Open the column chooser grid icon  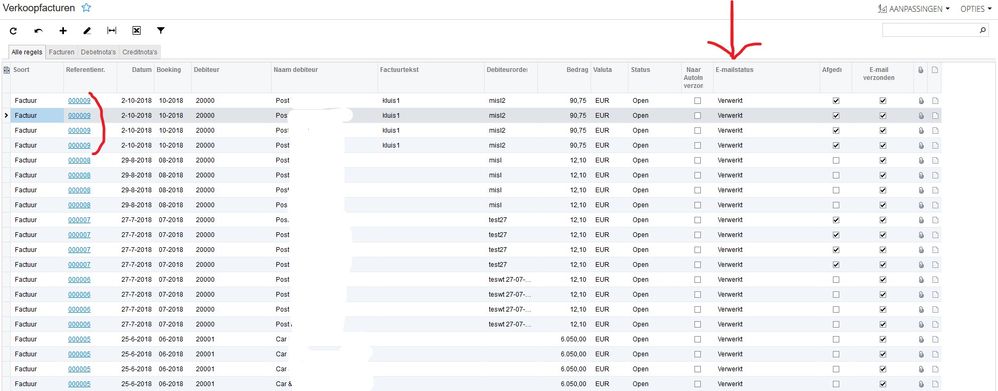[x=6, y=69]
